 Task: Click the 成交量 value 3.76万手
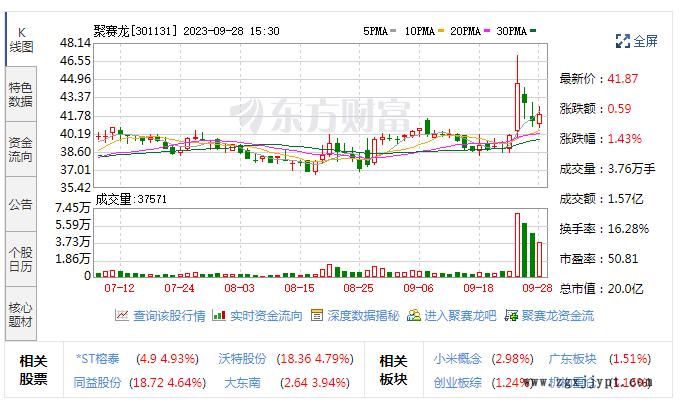[631, 169]
